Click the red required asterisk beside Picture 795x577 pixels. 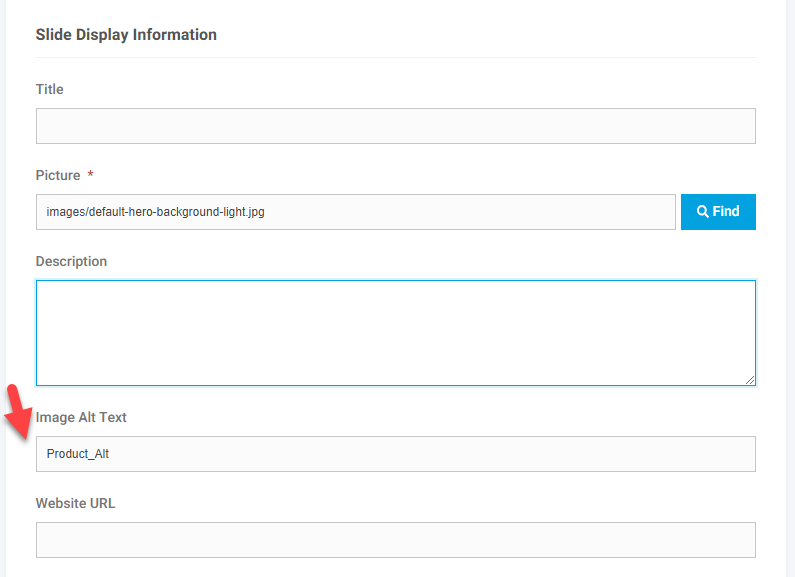[90, 174]
